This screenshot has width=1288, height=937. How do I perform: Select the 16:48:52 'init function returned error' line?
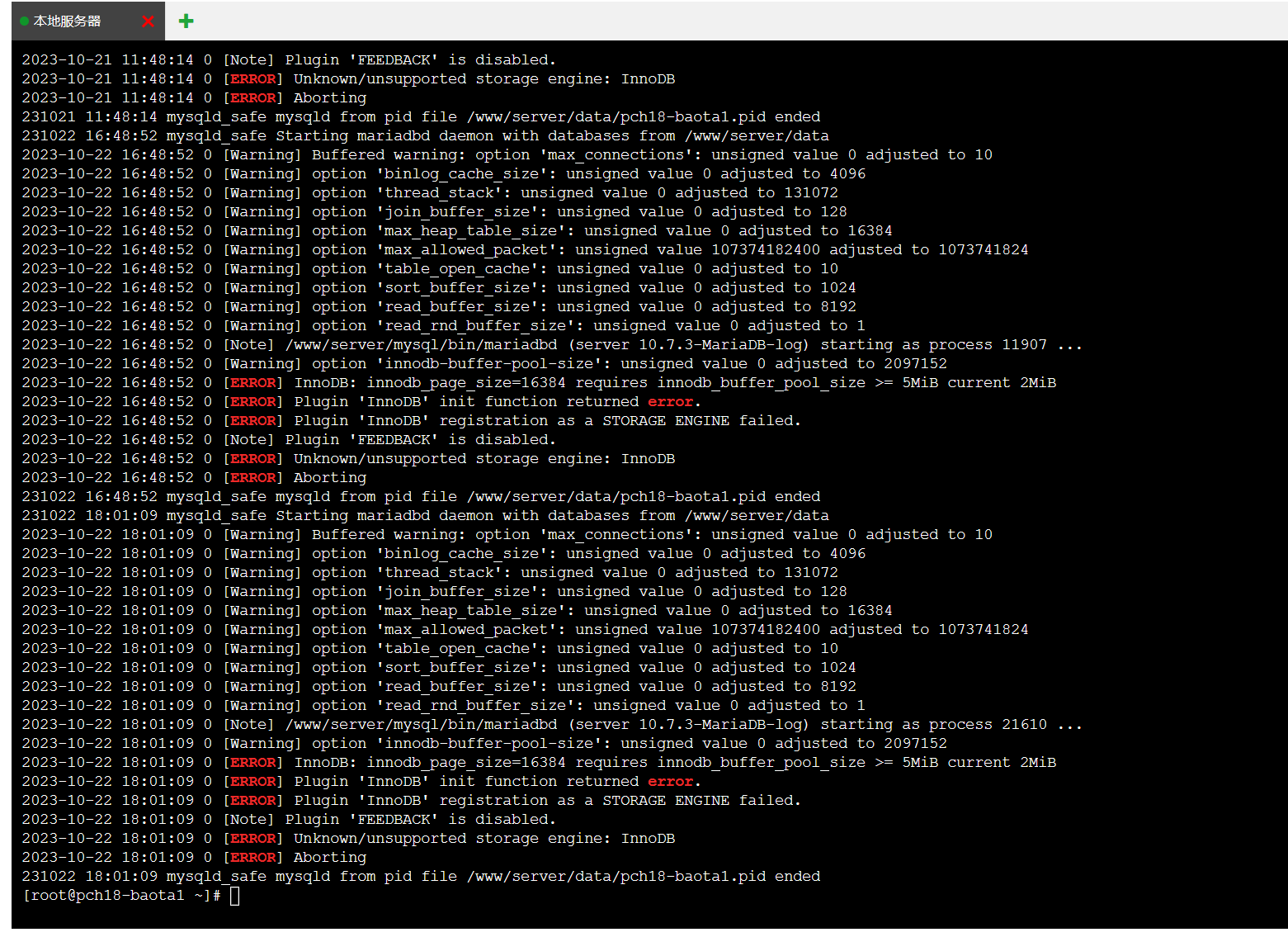point(361,402)
